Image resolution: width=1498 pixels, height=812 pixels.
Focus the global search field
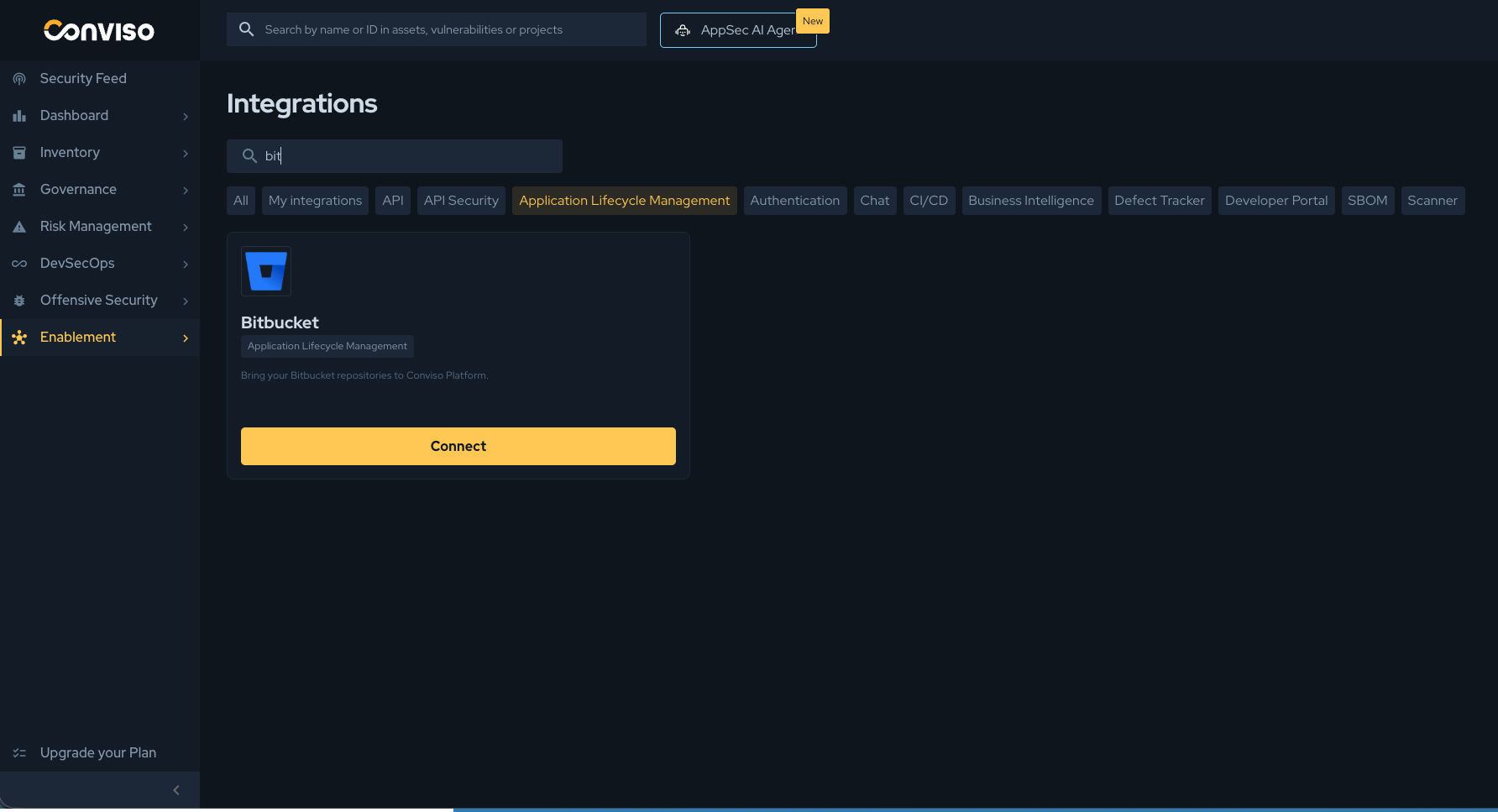point(437,29)
